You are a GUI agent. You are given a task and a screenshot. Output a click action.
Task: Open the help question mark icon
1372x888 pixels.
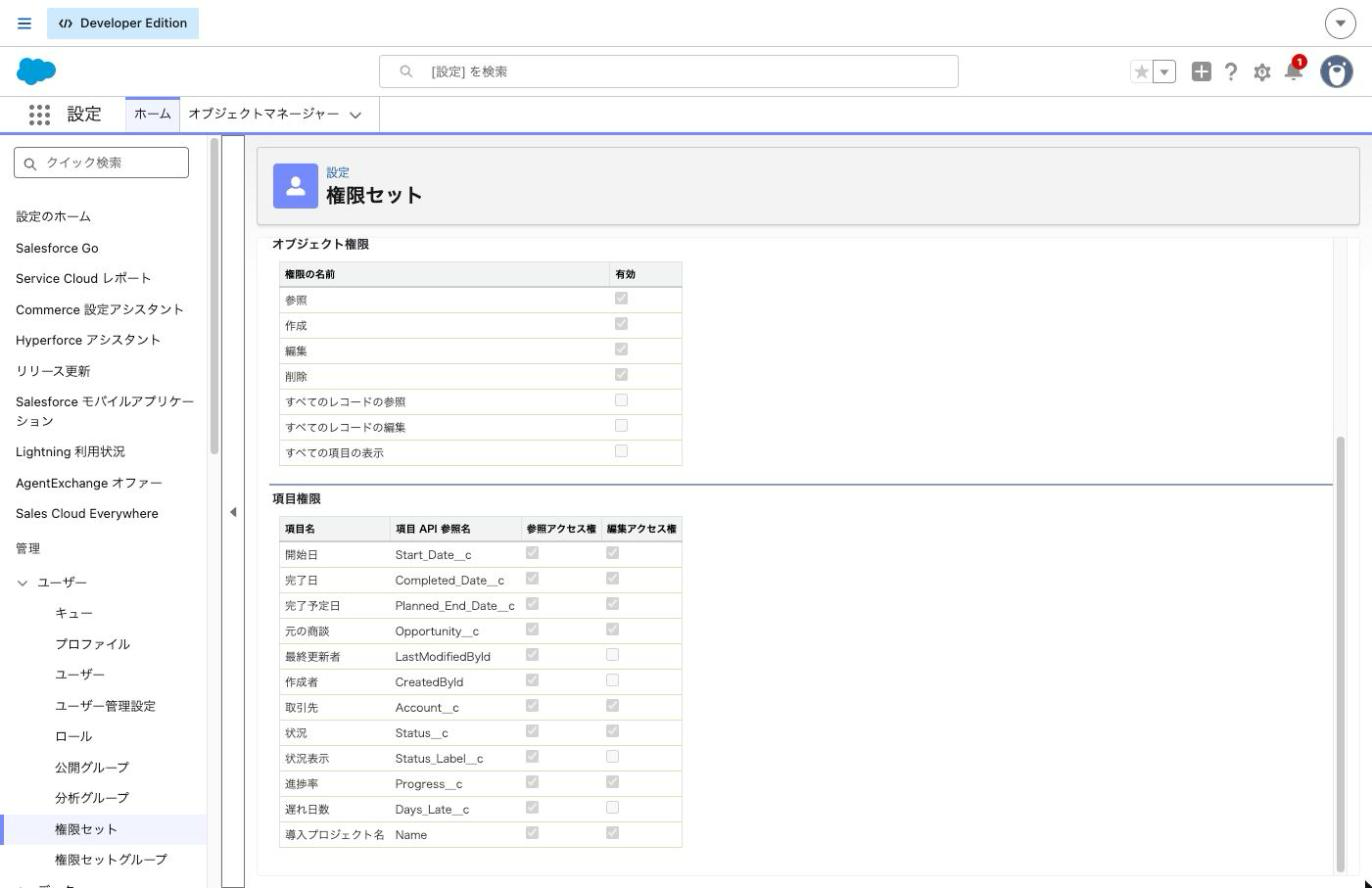(1231, 72)
